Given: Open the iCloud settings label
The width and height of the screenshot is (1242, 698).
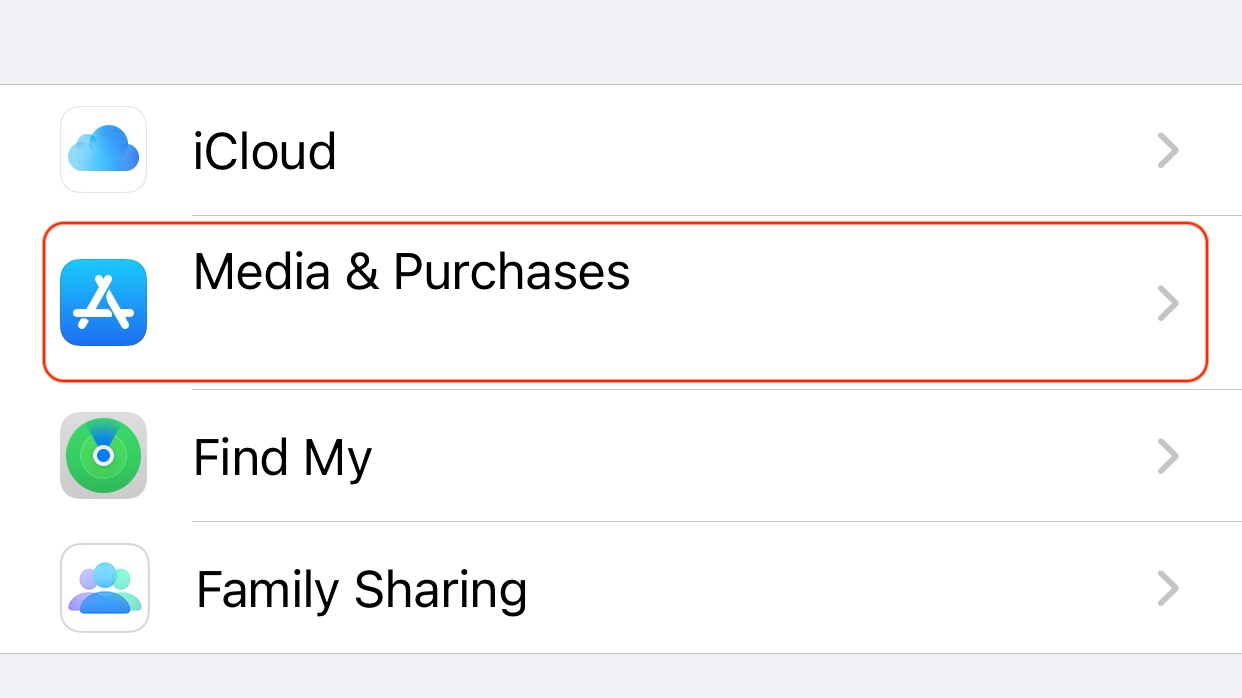Looking at the screenshot, I should tap(264, 152).
